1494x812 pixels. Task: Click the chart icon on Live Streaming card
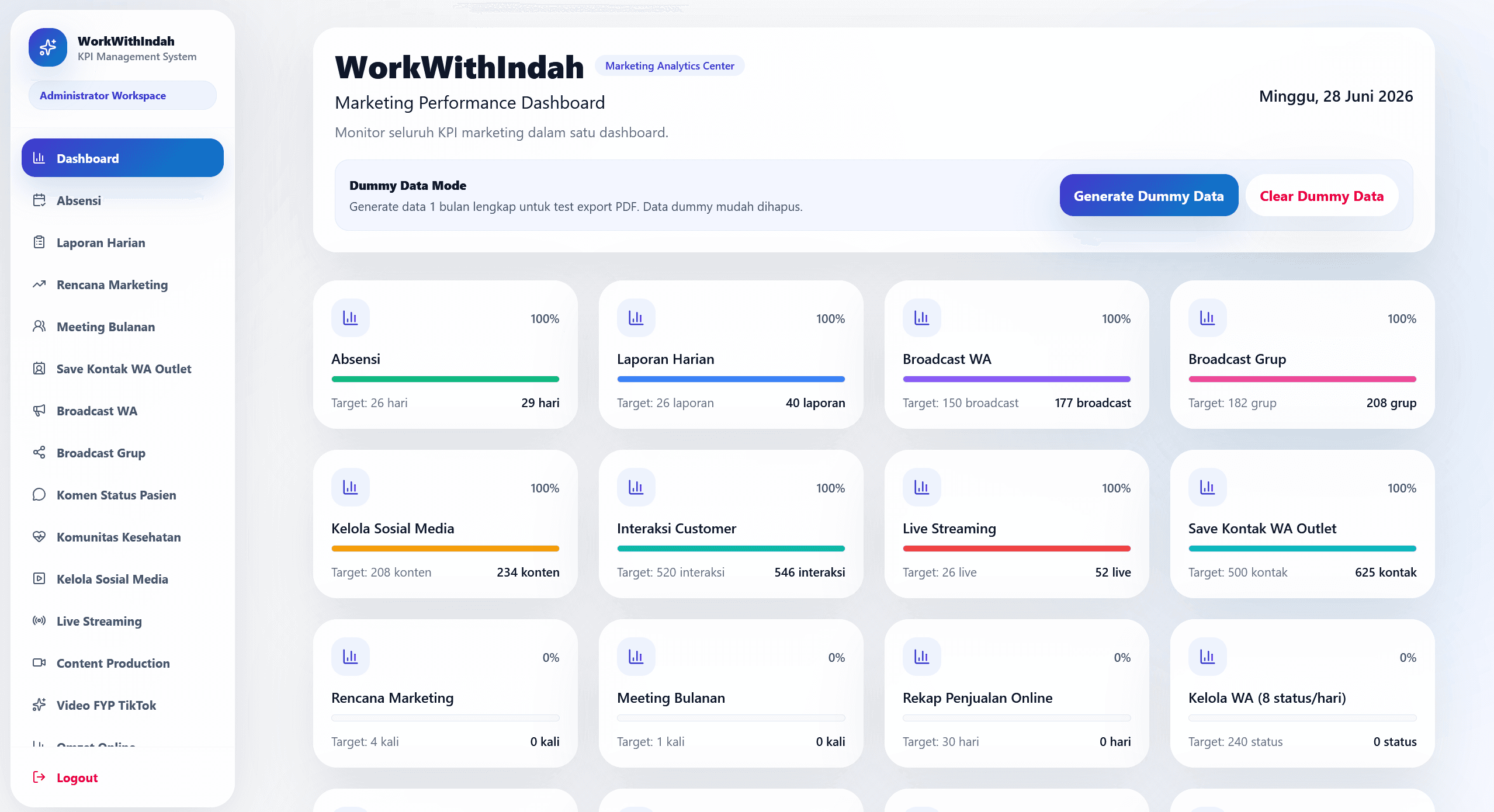[922, 487]
